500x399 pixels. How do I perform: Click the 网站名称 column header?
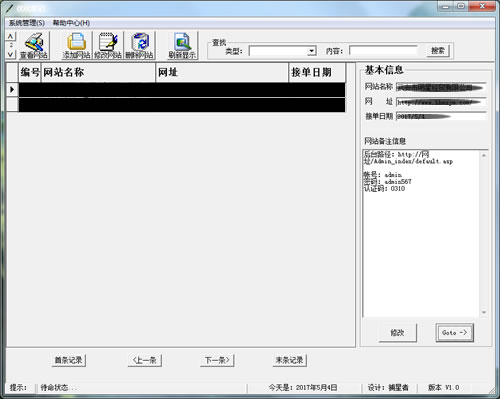[x=98, y=72]
